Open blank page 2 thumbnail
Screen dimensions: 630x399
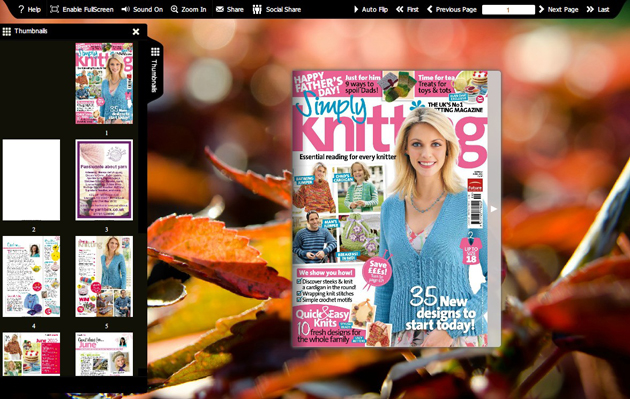pyautogui.click(x=31, y=180)
